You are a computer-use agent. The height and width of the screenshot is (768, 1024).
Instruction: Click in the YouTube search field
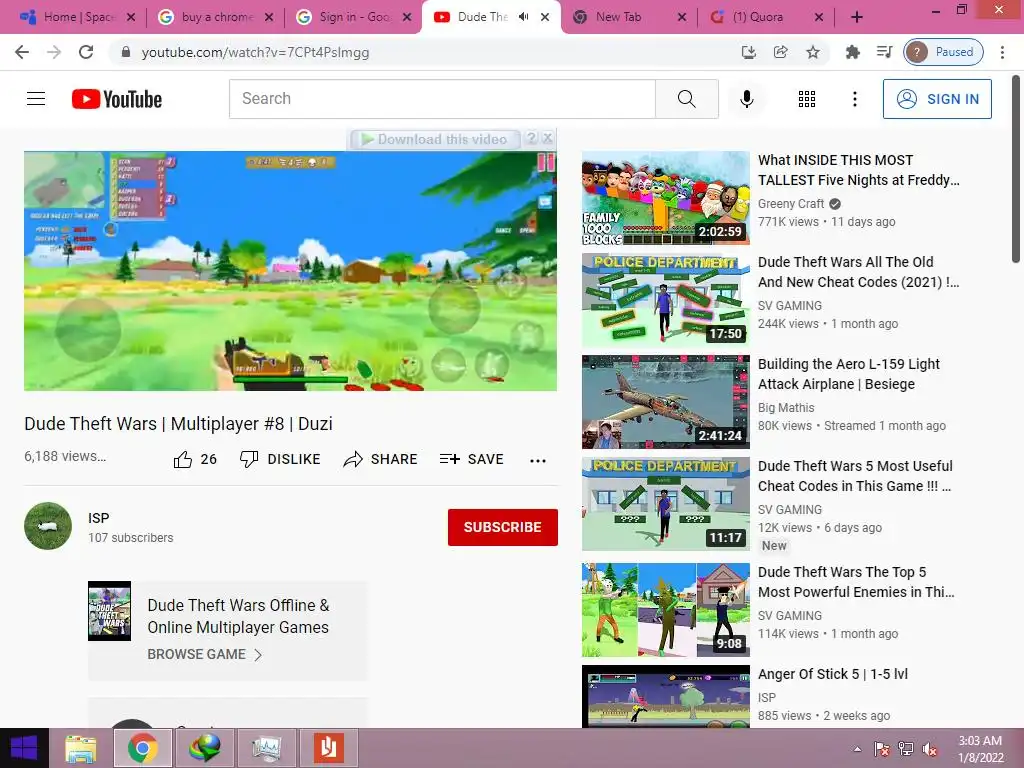[x=442, y=99]
